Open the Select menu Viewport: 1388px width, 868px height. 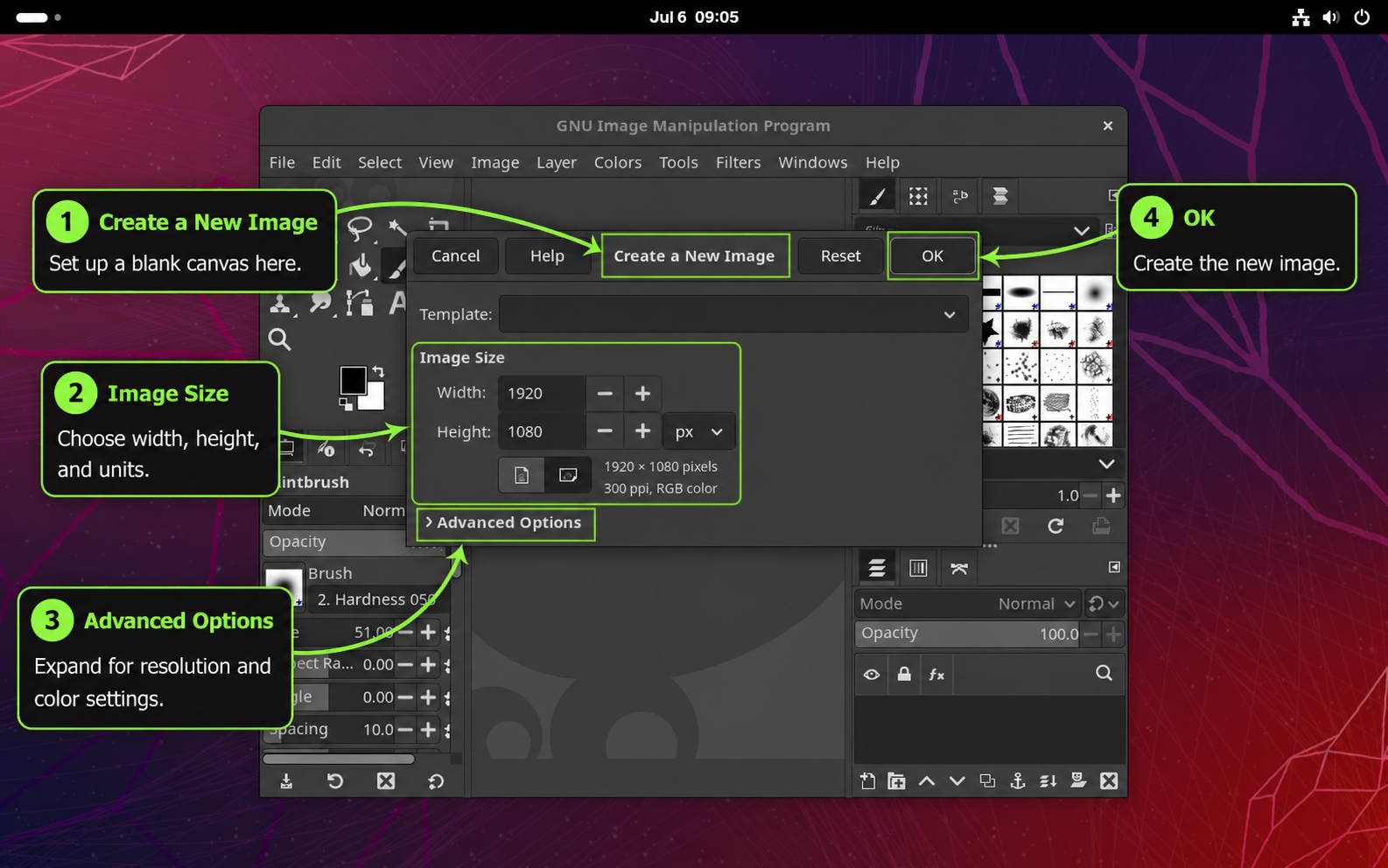380,163
